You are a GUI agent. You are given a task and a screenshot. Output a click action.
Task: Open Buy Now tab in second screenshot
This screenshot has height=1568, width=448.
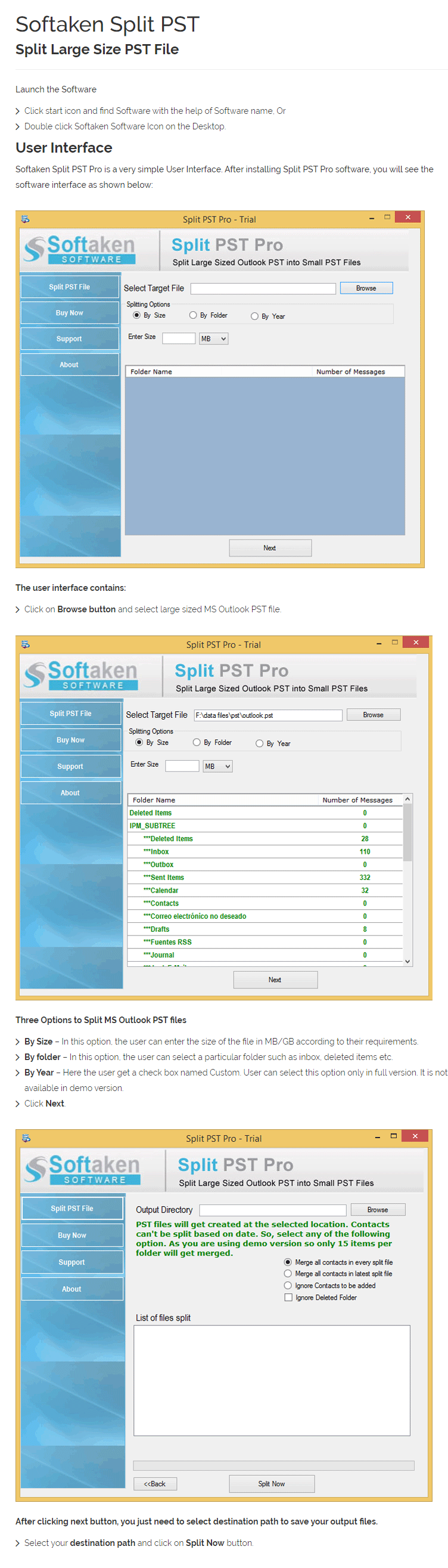tap(71, 741)
